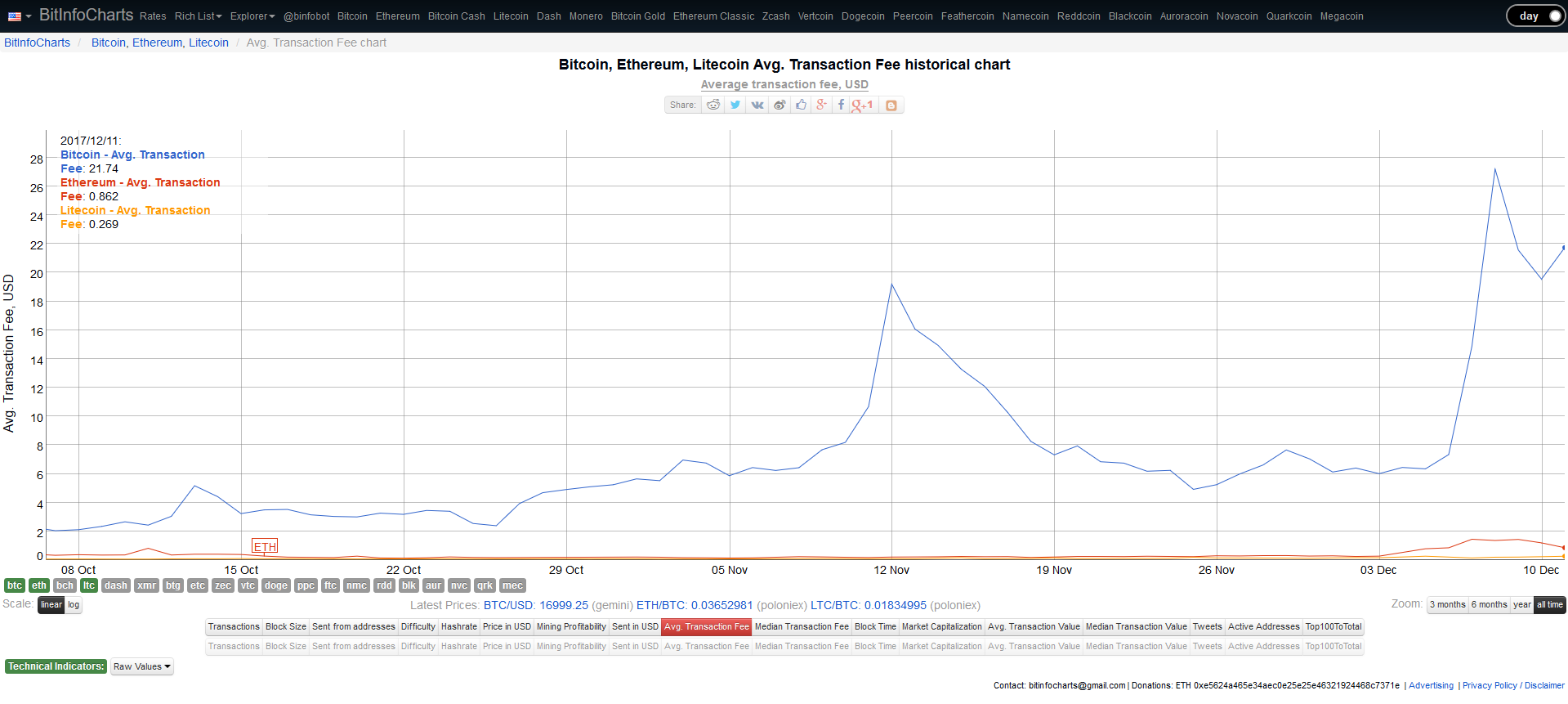Enable the xmr coin tag
The image size is (1568, 704).
click(147, 585)
